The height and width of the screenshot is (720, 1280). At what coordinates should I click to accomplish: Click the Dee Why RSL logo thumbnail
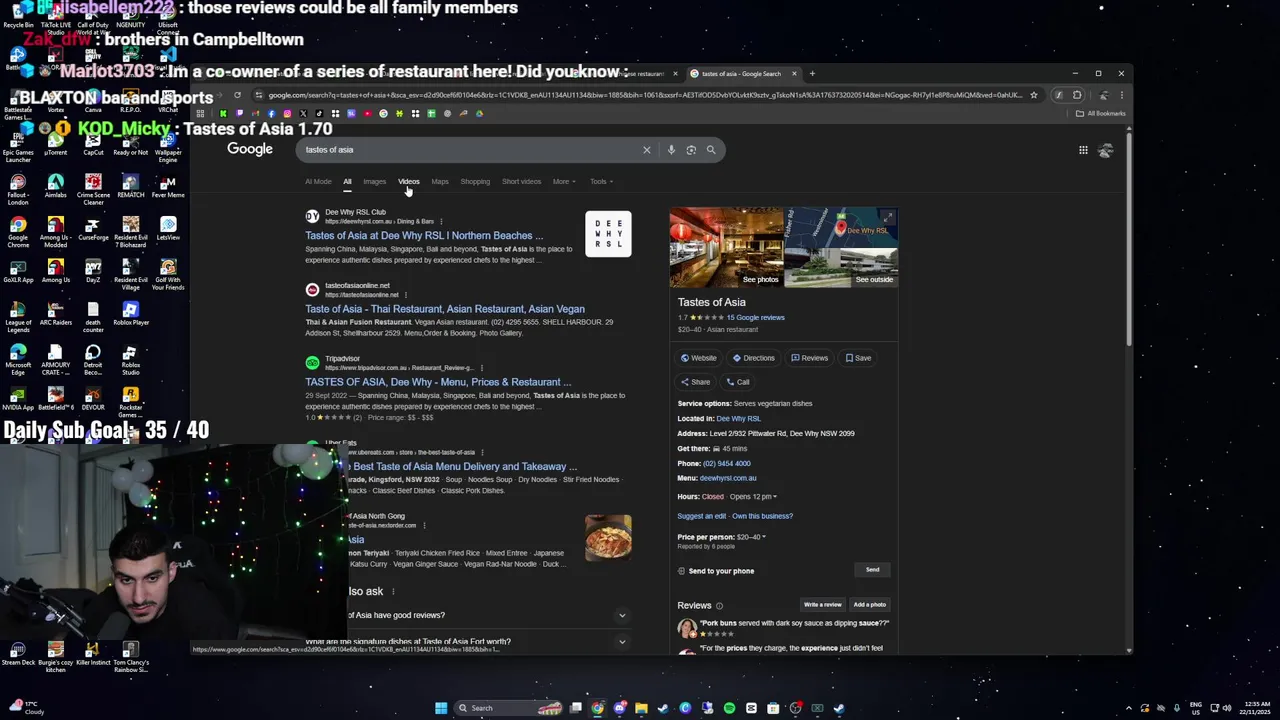pos(608,234)
